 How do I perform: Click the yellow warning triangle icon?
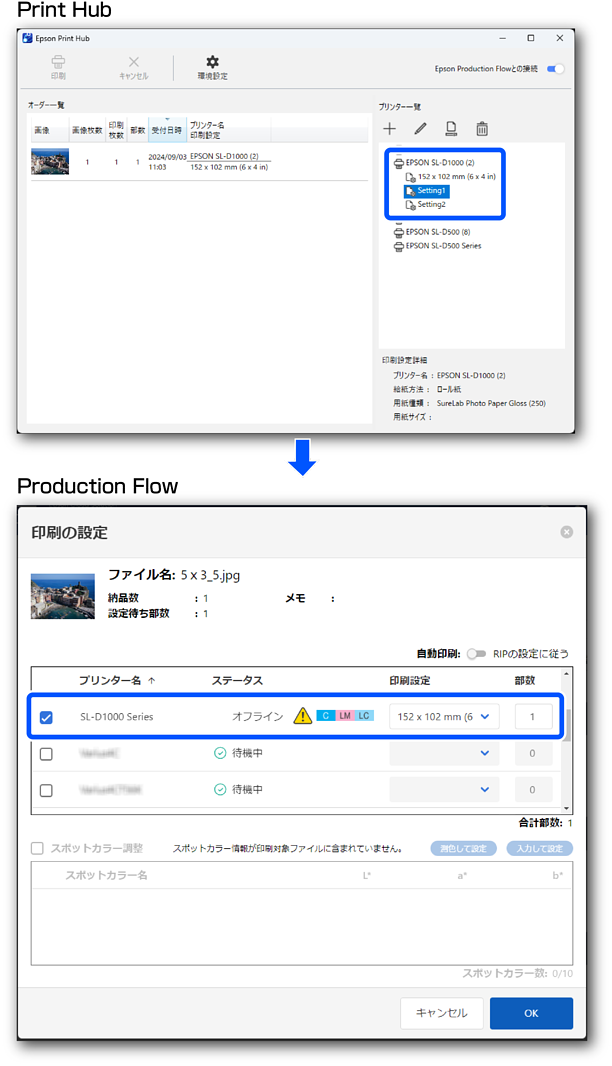302,716
